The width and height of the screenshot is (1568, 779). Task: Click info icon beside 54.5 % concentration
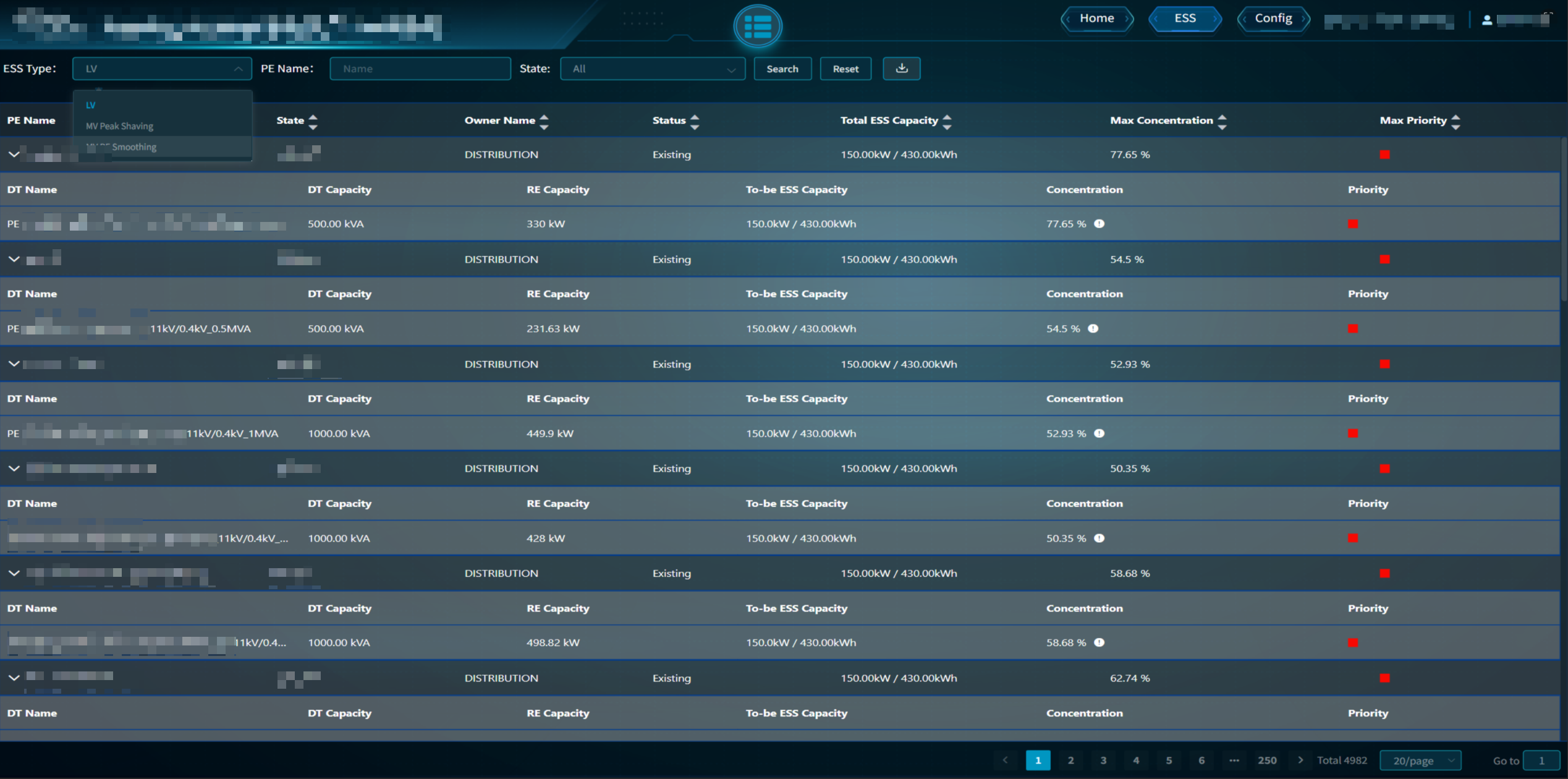coord(1093,328)
